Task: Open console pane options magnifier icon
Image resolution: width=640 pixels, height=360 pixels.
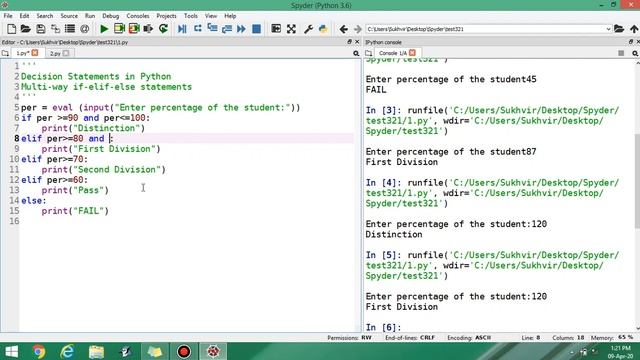Action: click(x=635, y=53)
